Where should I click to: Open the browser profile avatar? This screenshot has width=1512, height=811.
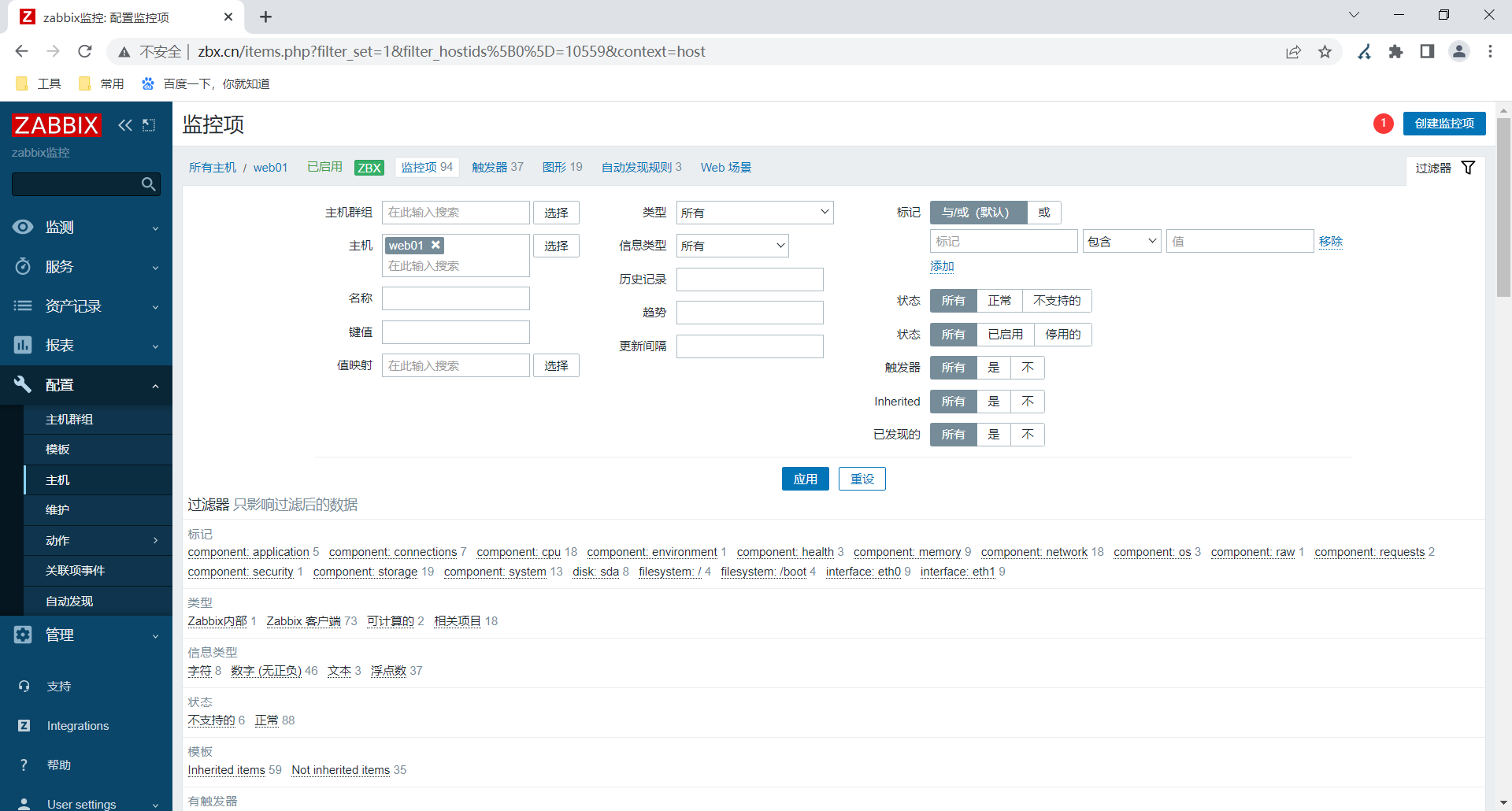[x=1459, y=52]
